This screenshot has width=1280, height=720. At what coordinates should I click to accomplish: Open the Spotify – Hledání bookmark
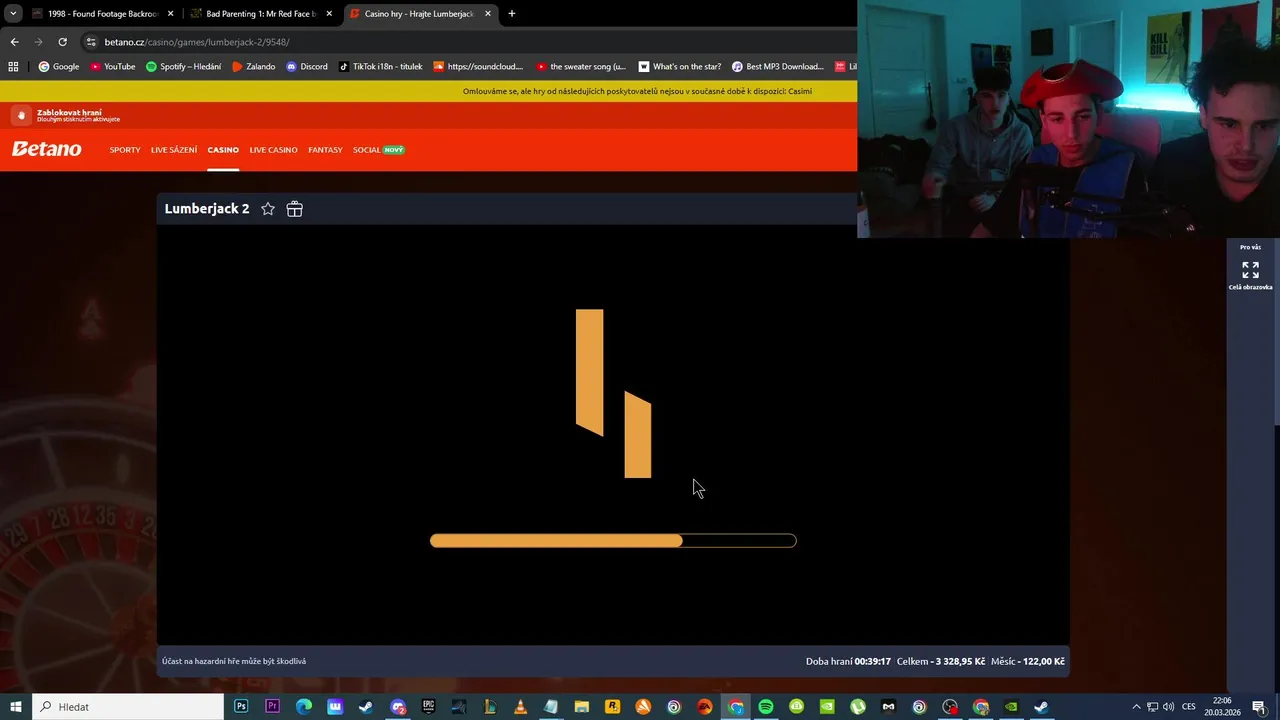(x=184, y=67)
